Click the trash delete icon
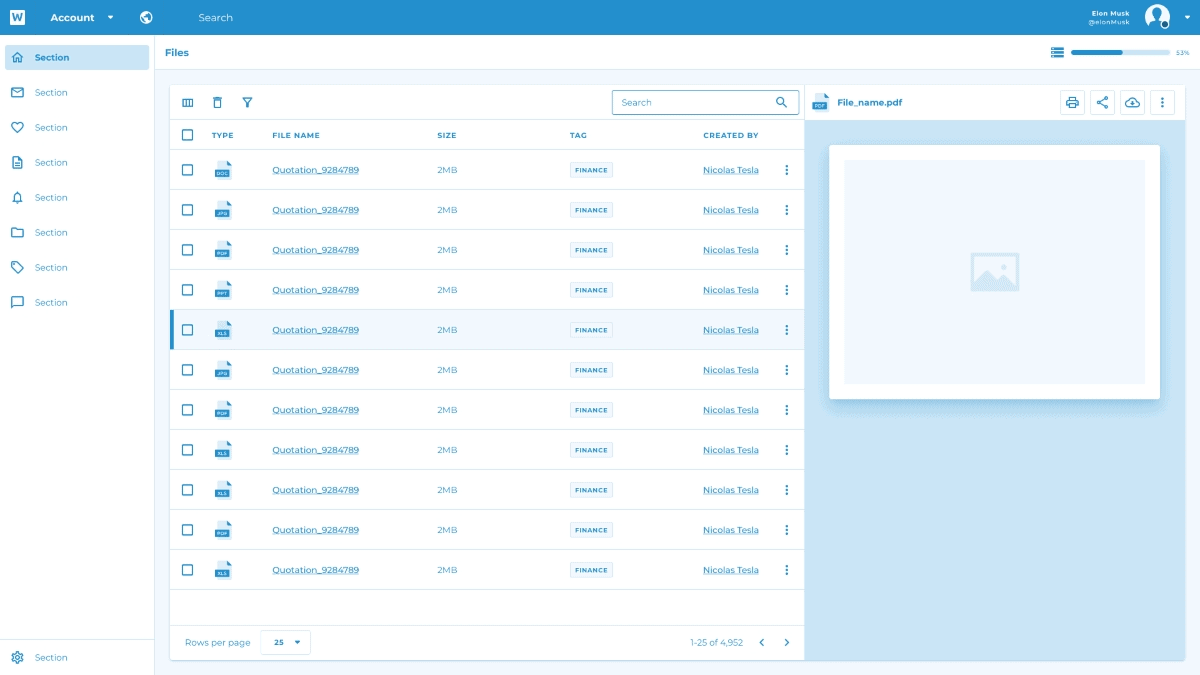 [217, 102]
